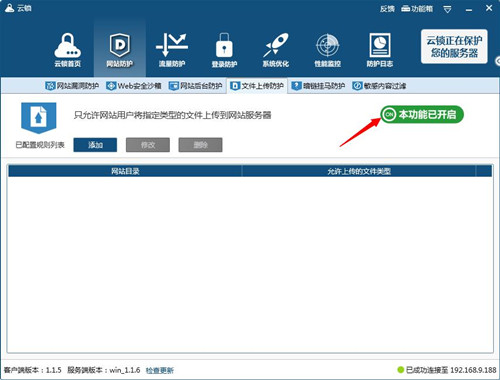This screenshot has height=380, width=500.
Task: Open the 功能箱 toolbox
Action: click(x=417, y=9)
